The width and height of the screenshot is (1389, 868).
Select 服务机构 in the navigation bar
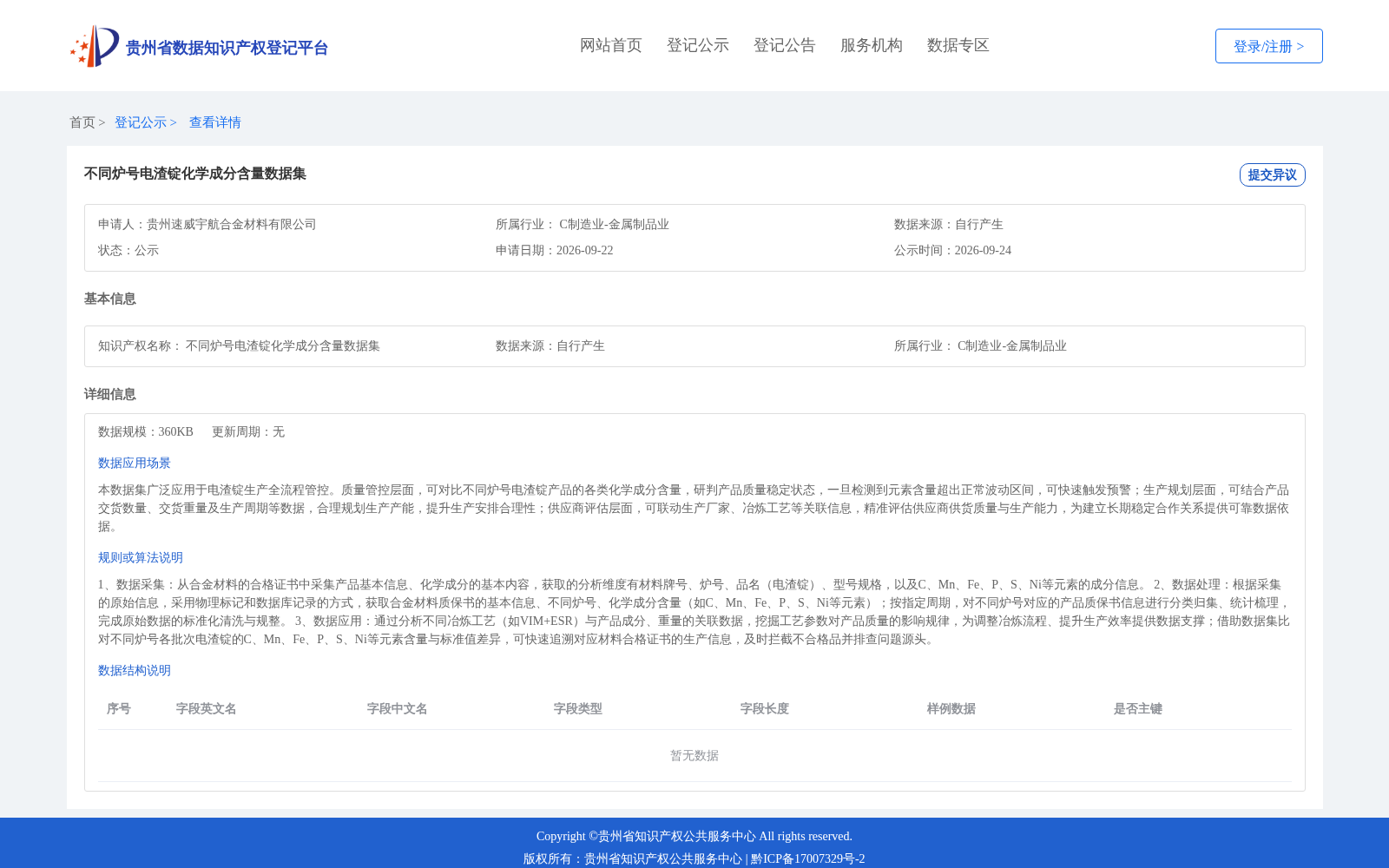[x=872, y=45]
